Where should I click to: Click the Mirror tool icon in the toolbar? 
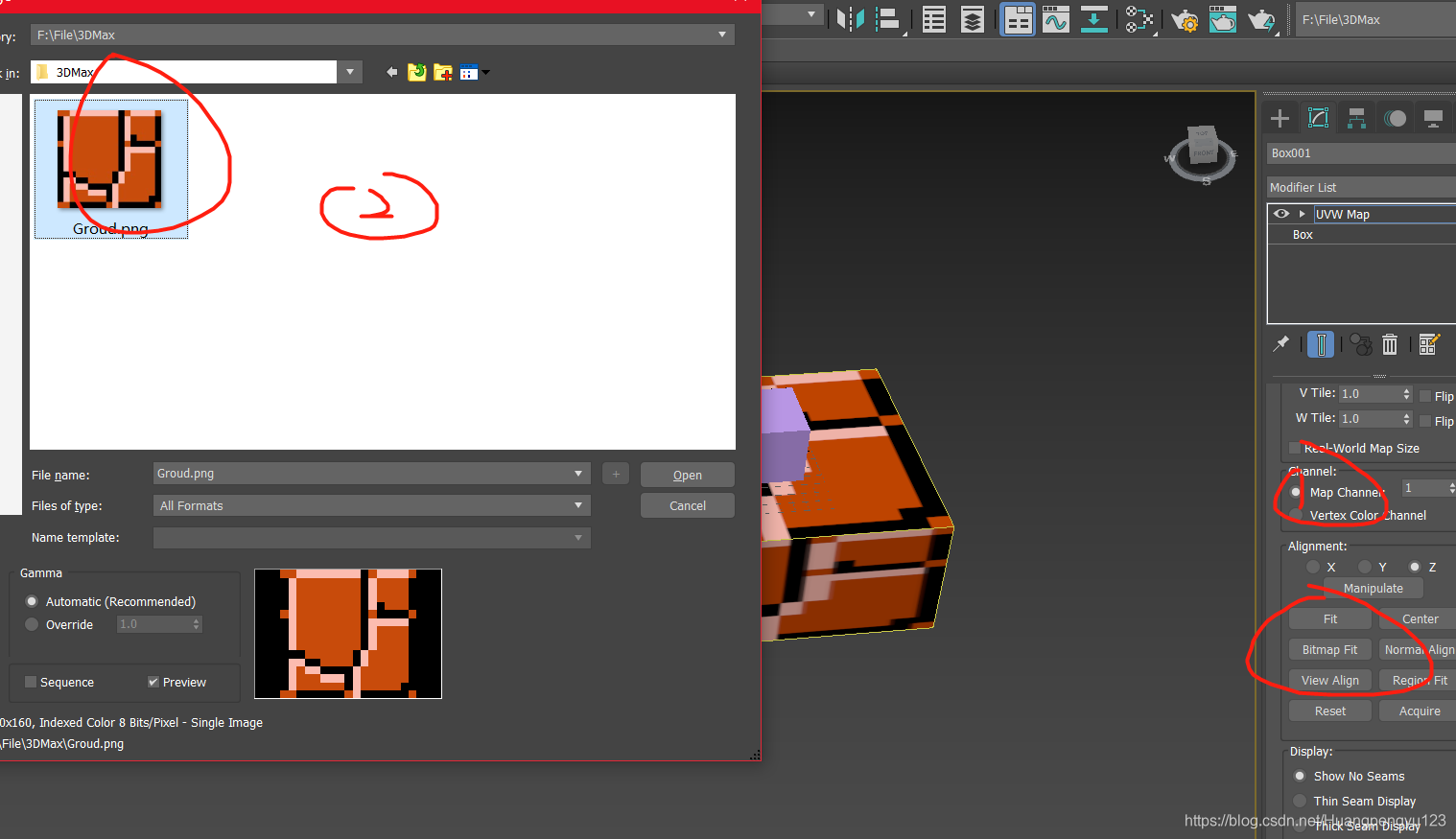(x=850, y=19)
